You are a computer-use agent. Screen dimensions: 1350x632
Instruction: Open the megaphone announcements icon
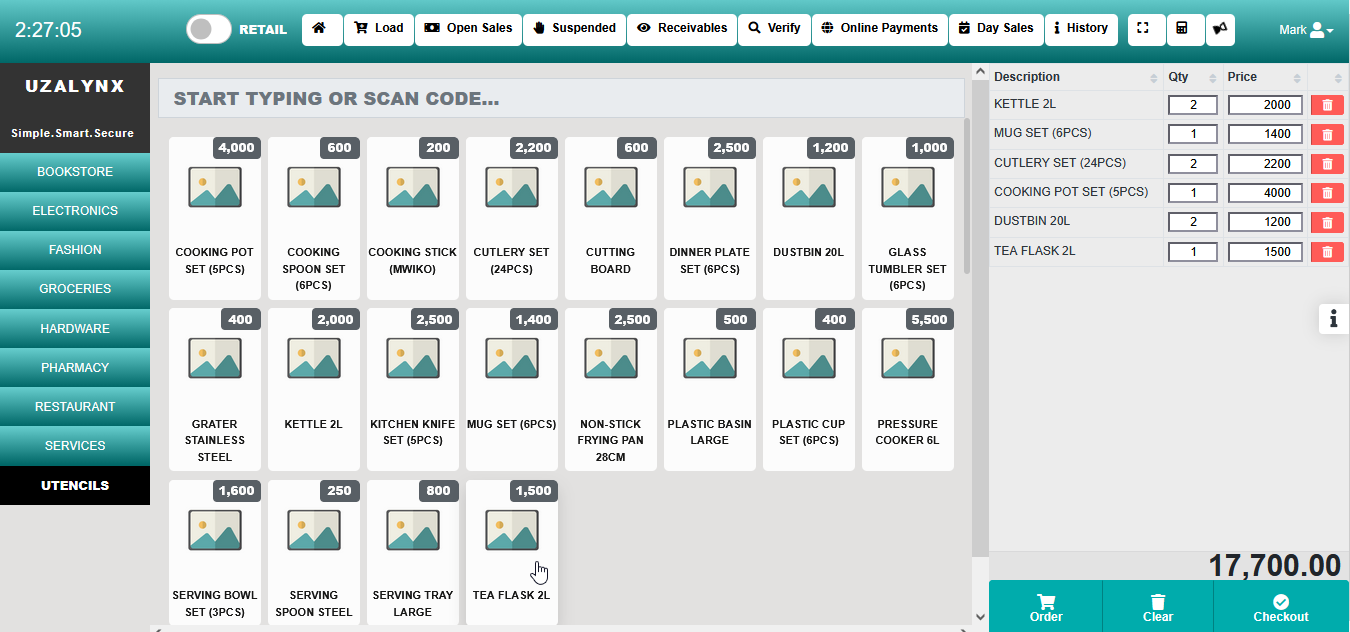[1220, 29]
